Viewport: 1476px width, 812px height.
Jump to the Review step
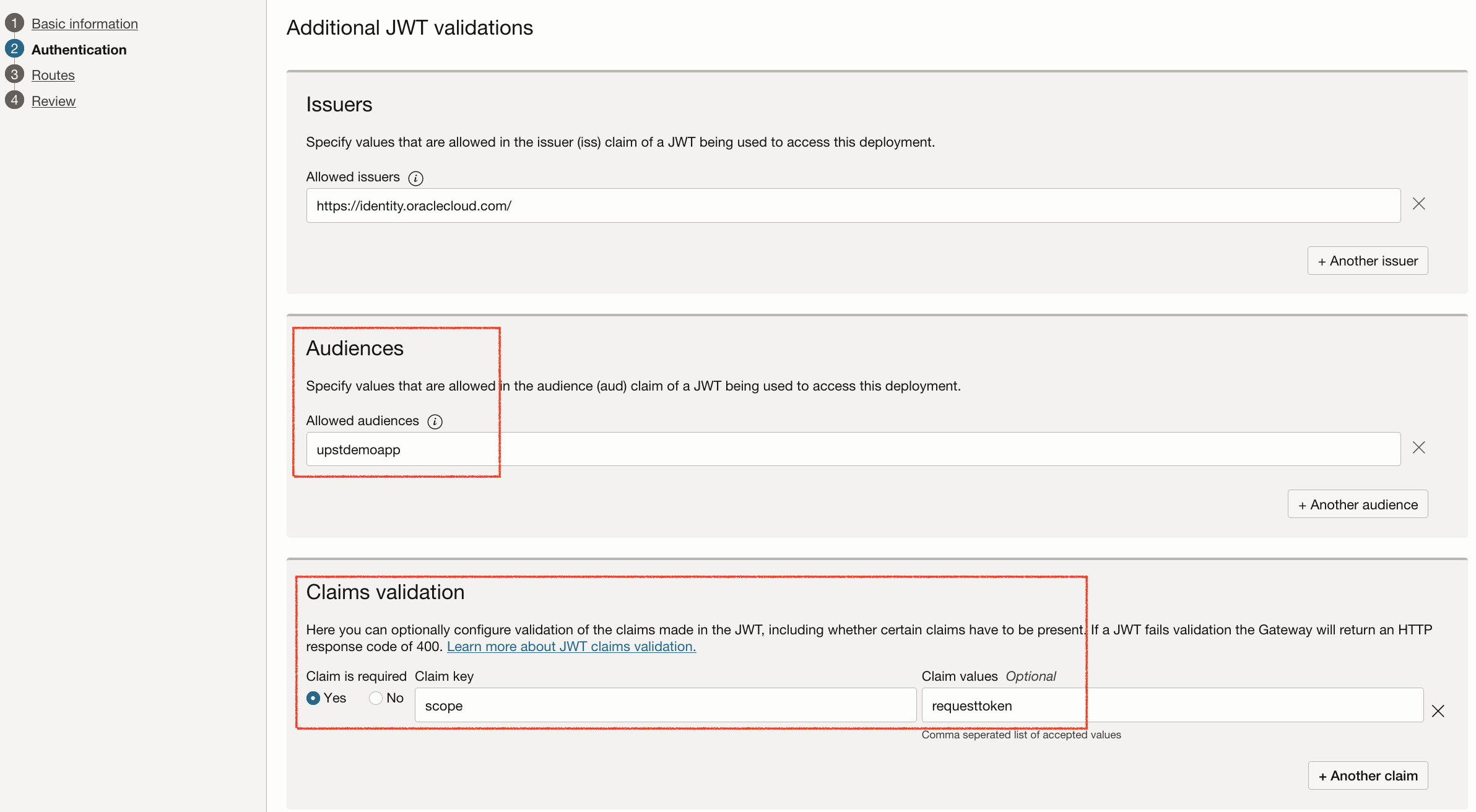point(54,101)
